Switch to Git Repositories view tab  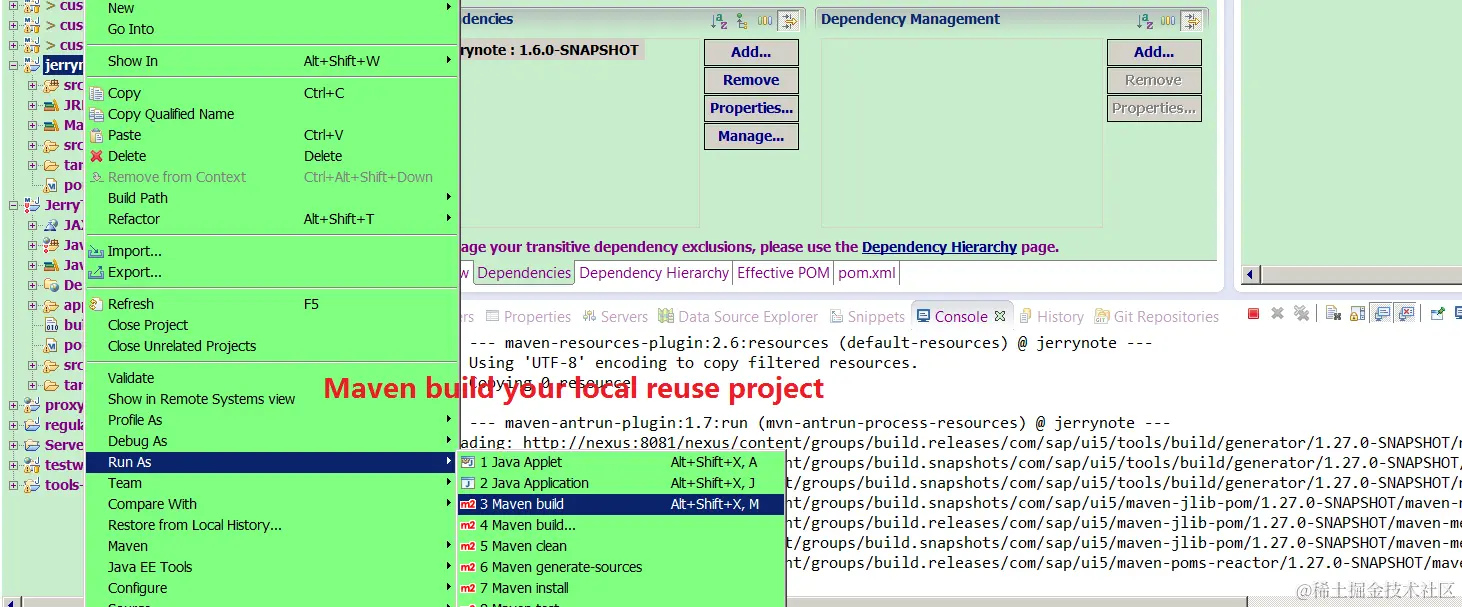pyautogui.click(x=1157, y=316)
